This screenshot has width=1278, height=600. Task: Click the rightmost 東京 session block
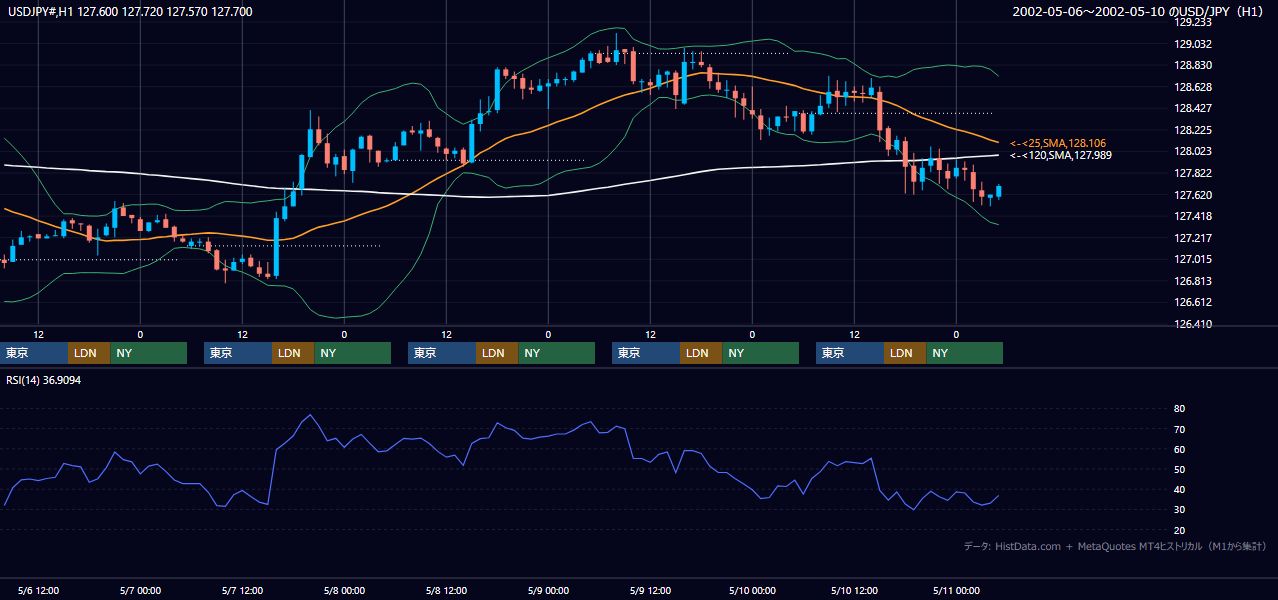850,353
